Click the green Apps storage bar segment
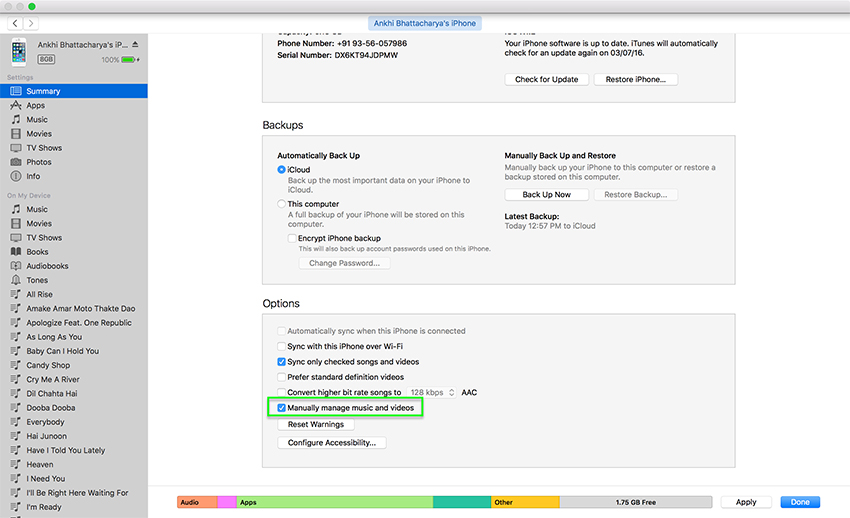Image resolution: width=850 pixels, height=518 pixels. [334, 502]
